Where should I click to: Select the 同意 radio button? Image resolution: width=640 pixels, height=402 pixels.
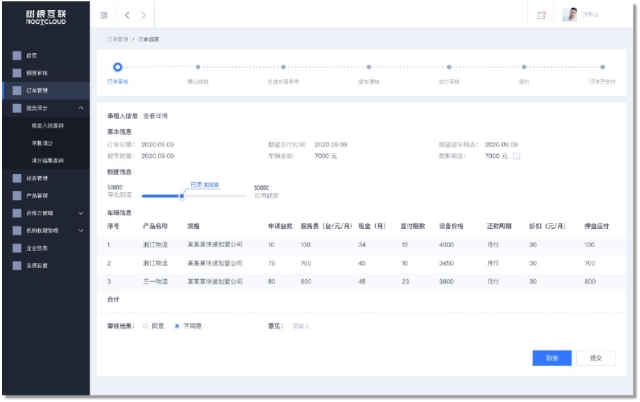tap(145, 326)
